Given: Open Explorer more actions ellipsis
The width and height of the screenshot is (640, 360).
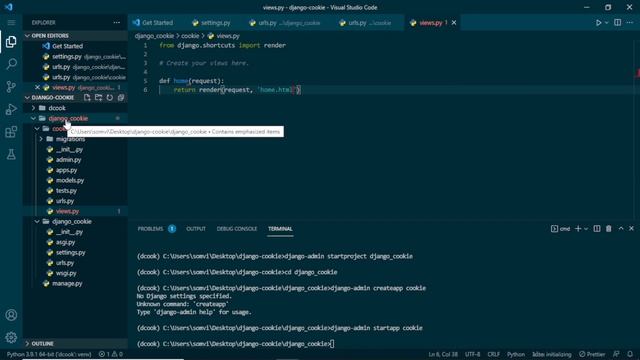Looking at the screenshot, I should click(x=117, y=22).
